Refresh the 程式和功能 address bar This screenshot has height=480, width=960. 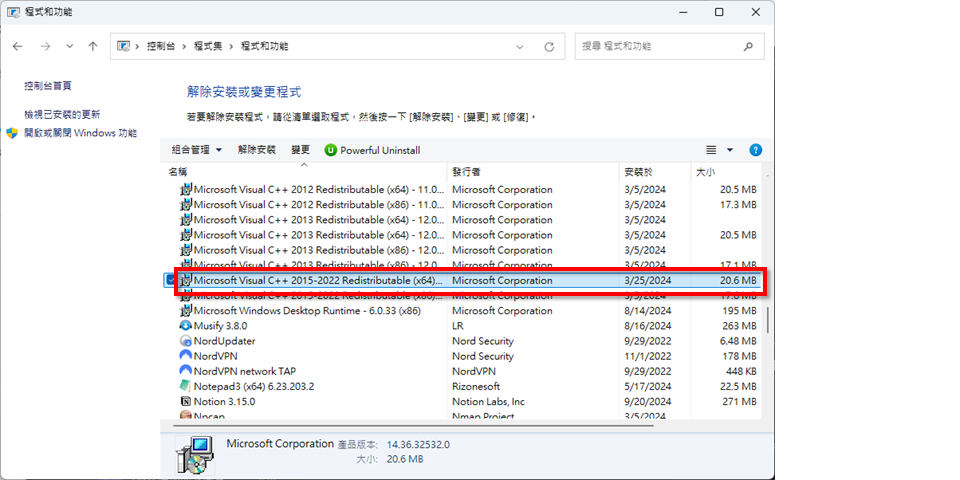pyautogui.click(x=549, y=47)
